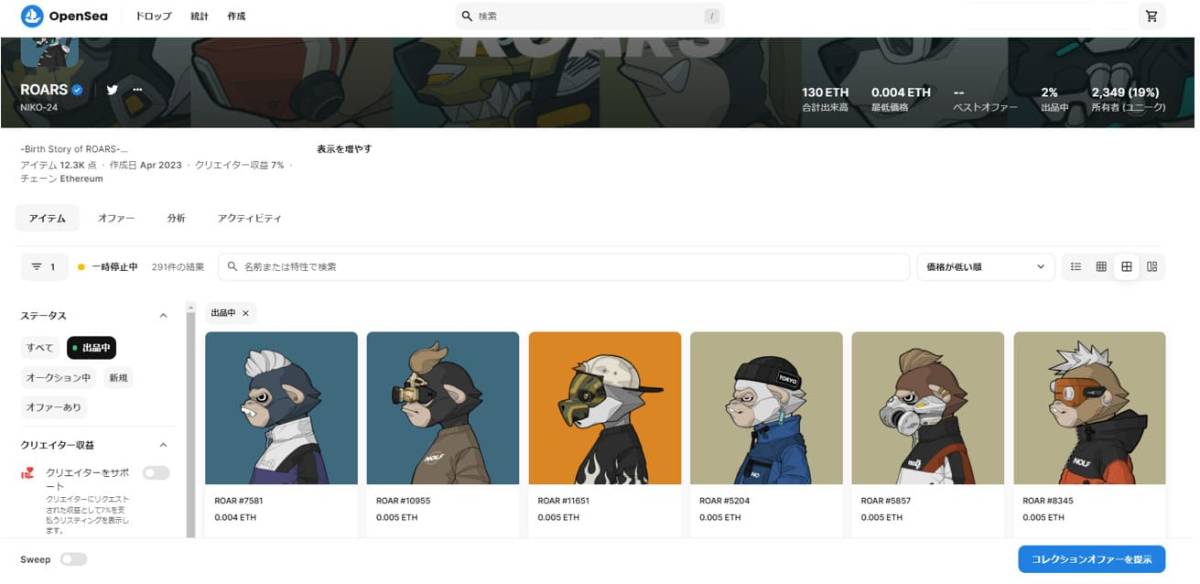
Task: Select the 出品中 status filter
Action: pos(91,348)
